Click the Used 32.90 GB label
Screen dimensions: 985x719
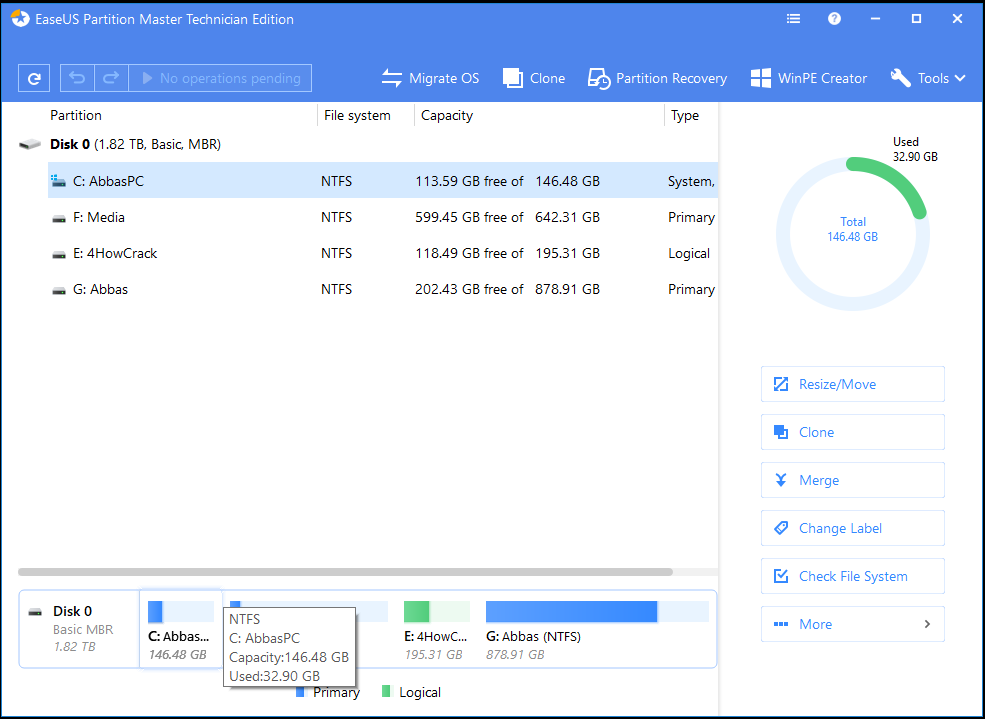(915, 149)
